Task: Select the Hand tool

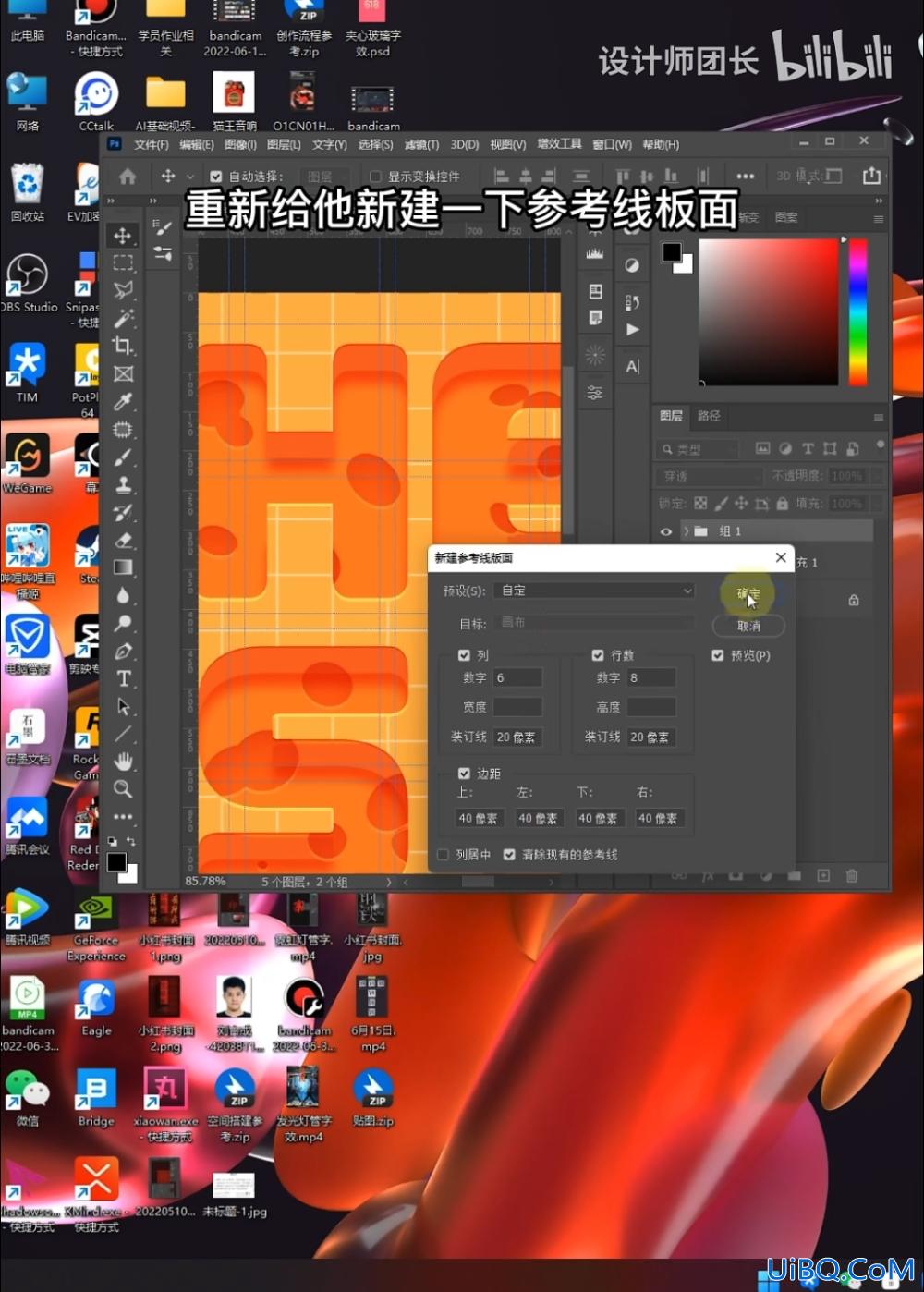Action: (x=123, y=762)
